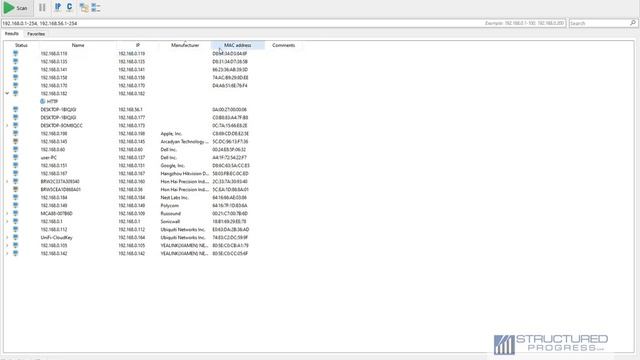Sort by the Name column header
This screenshot has width=640, height=360.
(78, 45)
